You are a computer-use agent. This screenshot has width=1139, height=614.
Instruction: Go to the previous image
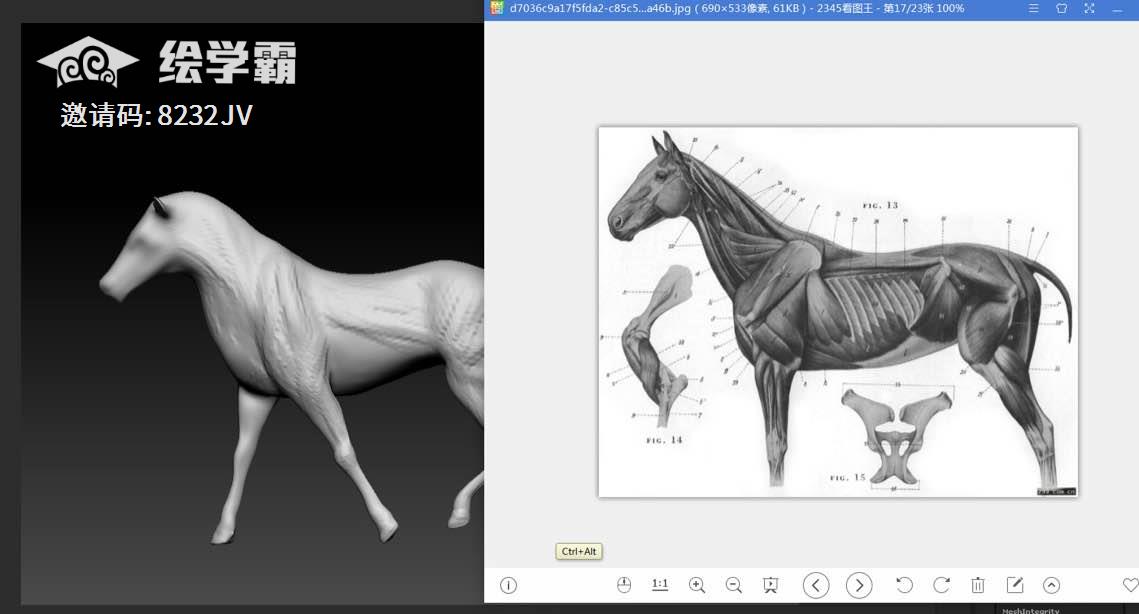[x=816, y=585]
